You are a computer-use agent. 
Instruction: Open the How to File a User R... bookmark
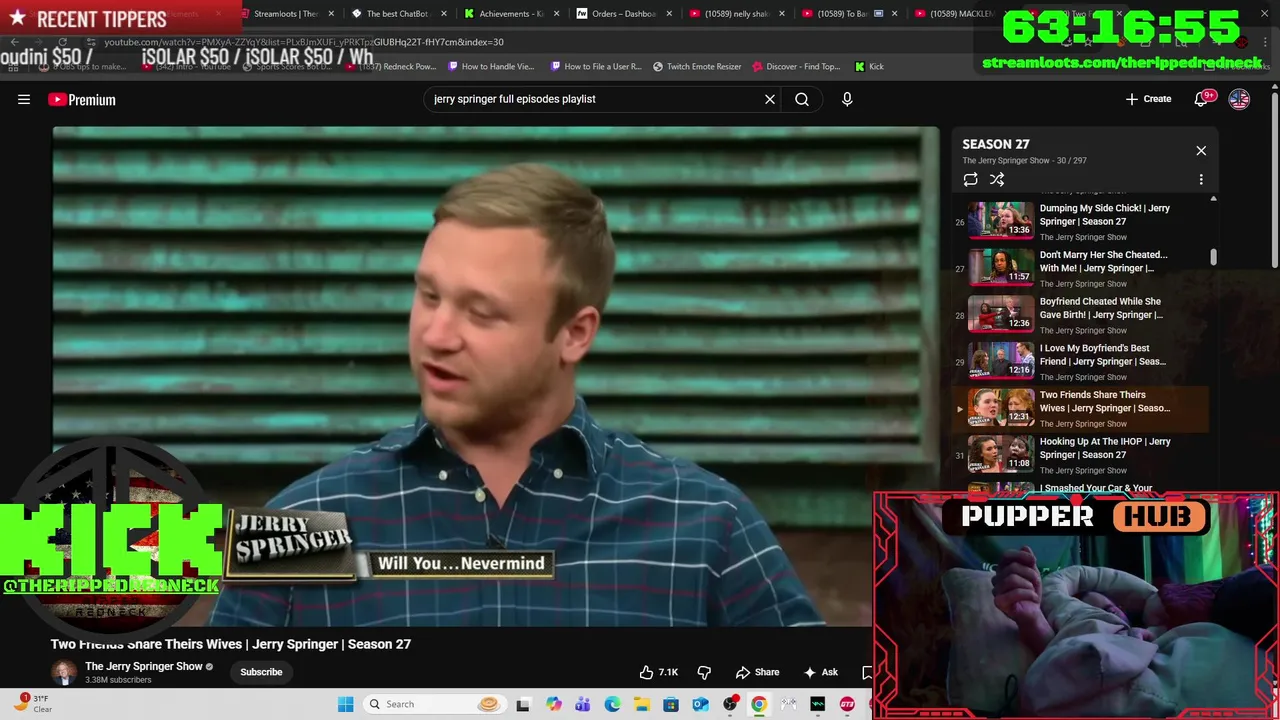[596, 66]
